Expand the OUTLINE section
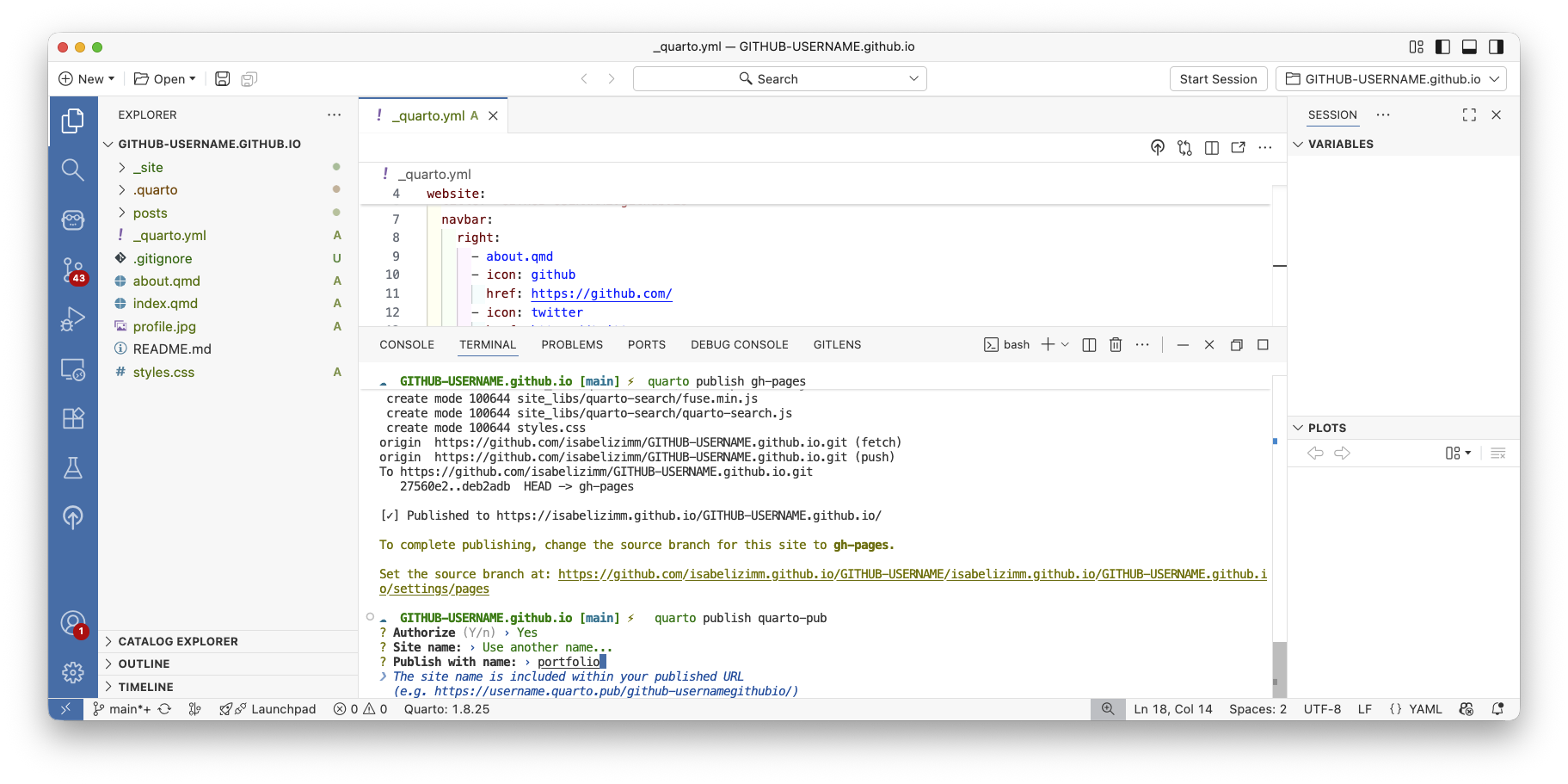The width and height of the screenshot is (1568, 784). [x=144, y=664]
